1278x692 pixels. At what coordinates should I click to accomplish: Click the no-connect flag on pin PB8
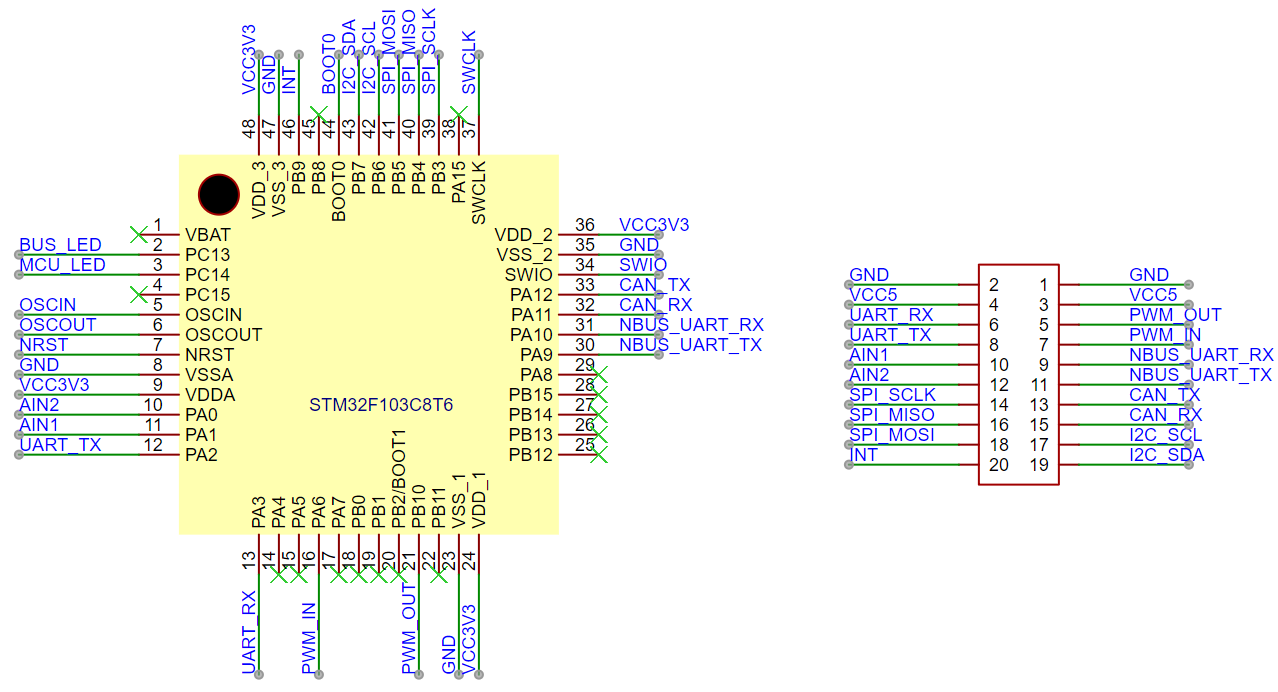320,113
